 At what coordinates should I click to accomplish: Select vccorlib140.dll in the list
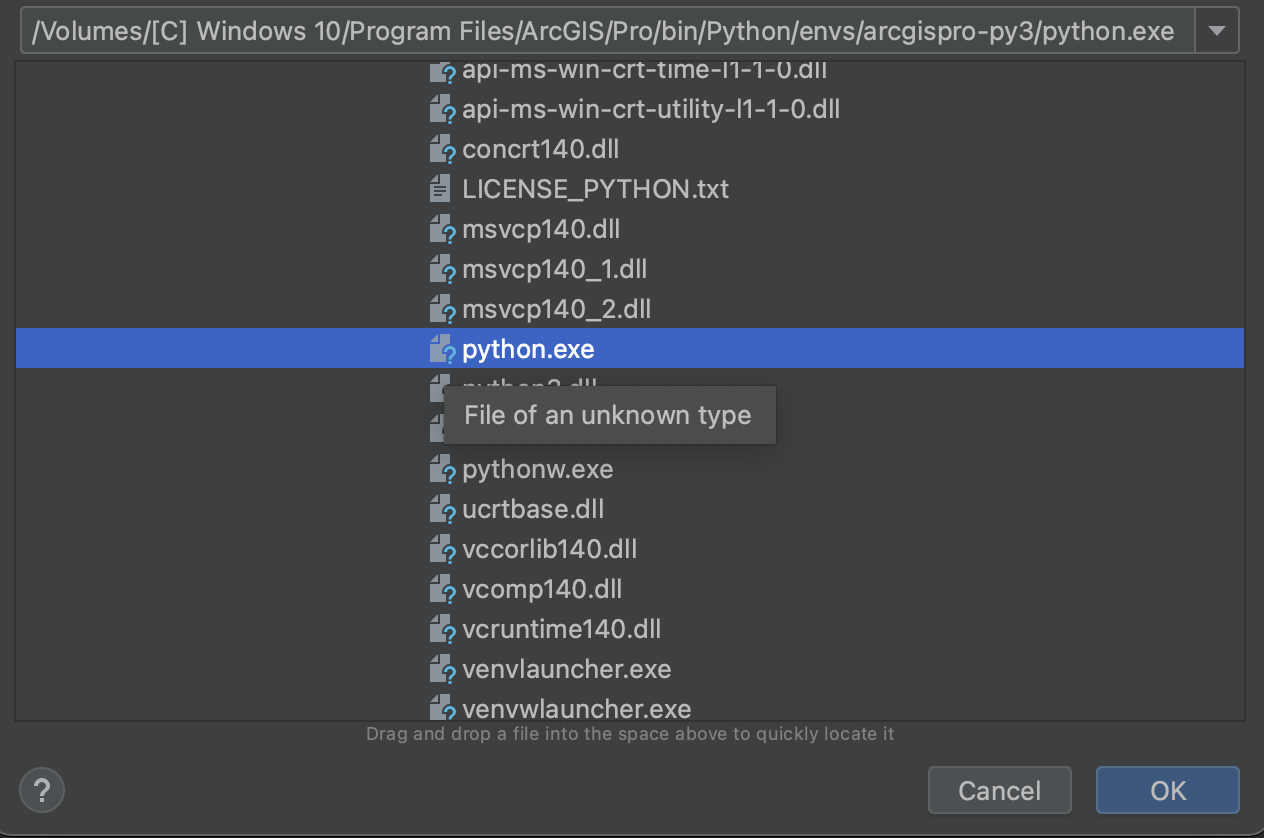(549, 549)
